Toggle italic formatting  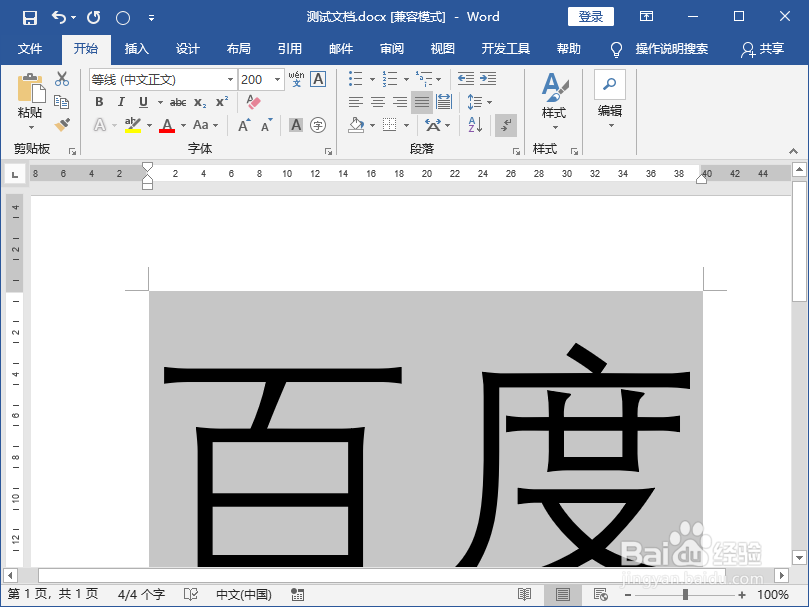(121, 102)
